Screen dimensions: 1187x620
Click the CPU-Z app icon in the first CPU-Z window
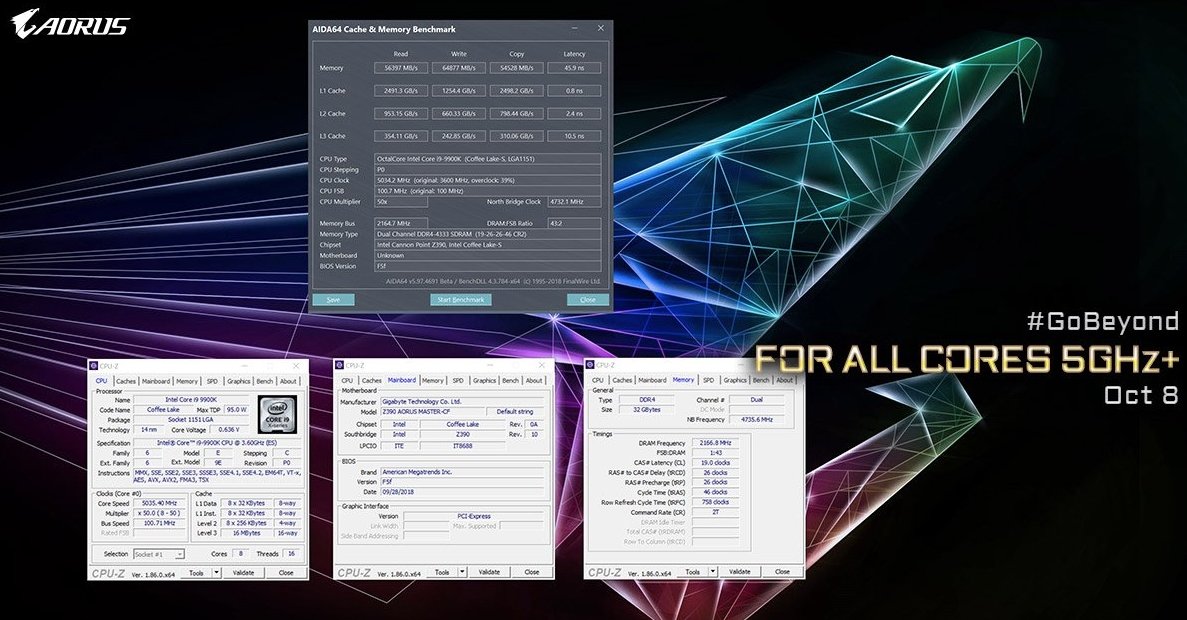click(95, 366)
